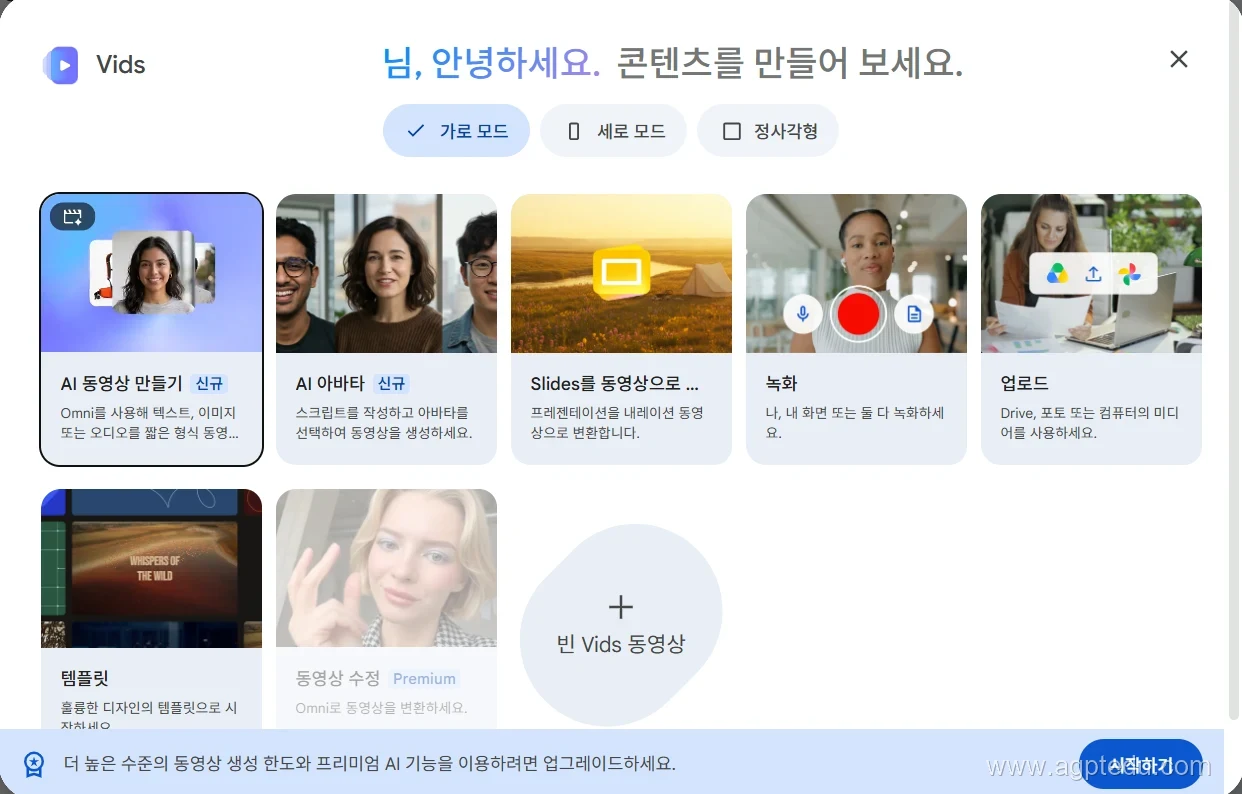Click the microphone icon on 녹화 card

click(x=802, y=314)
